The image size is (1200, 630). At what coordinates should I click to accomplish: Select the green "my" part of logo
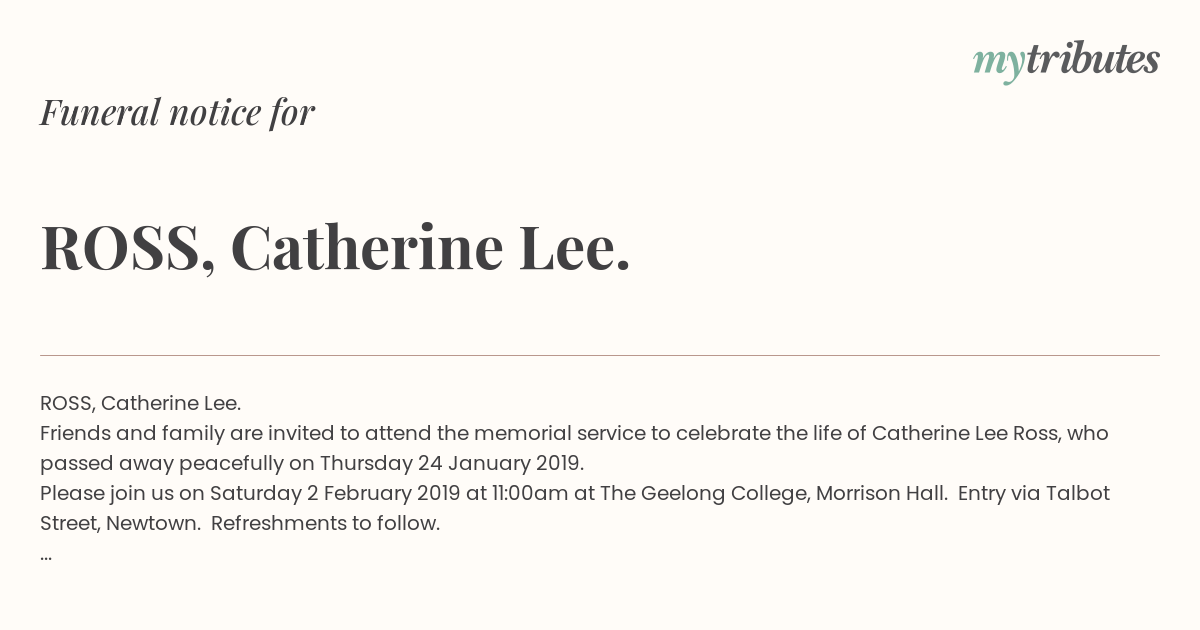coord(999,64)
